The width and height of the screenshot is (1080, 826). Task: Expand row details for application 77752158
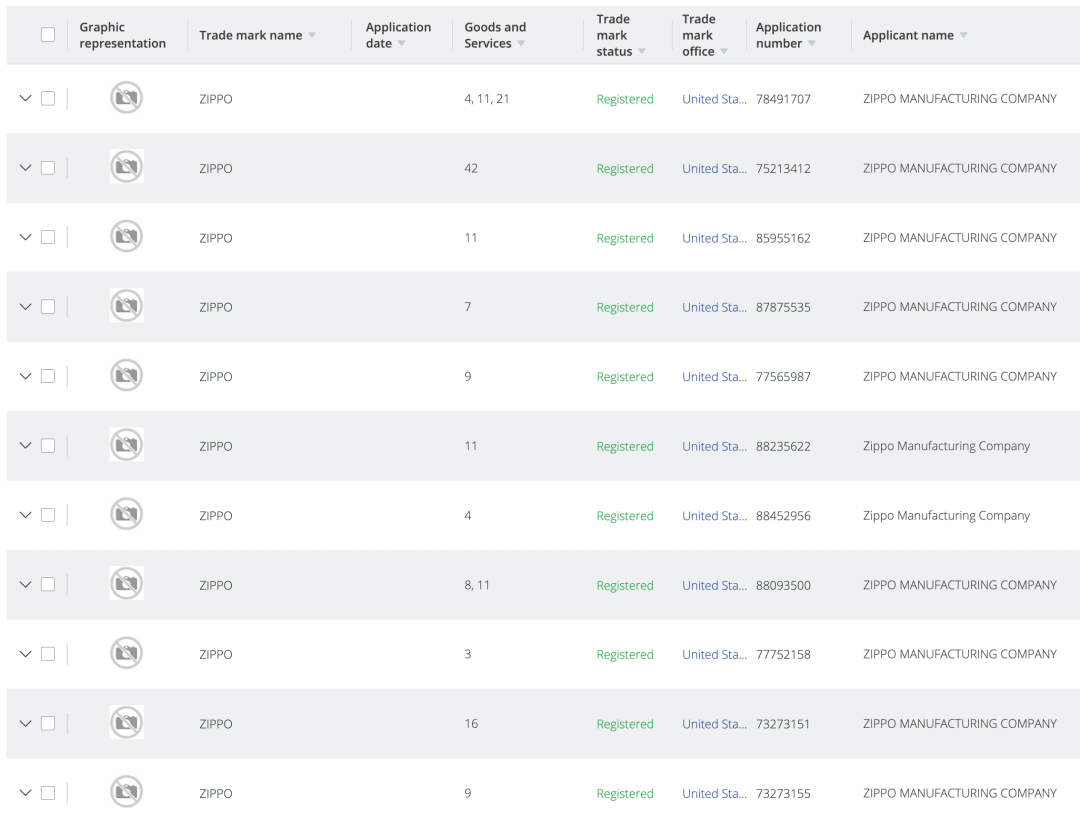(x=25, y=654)
